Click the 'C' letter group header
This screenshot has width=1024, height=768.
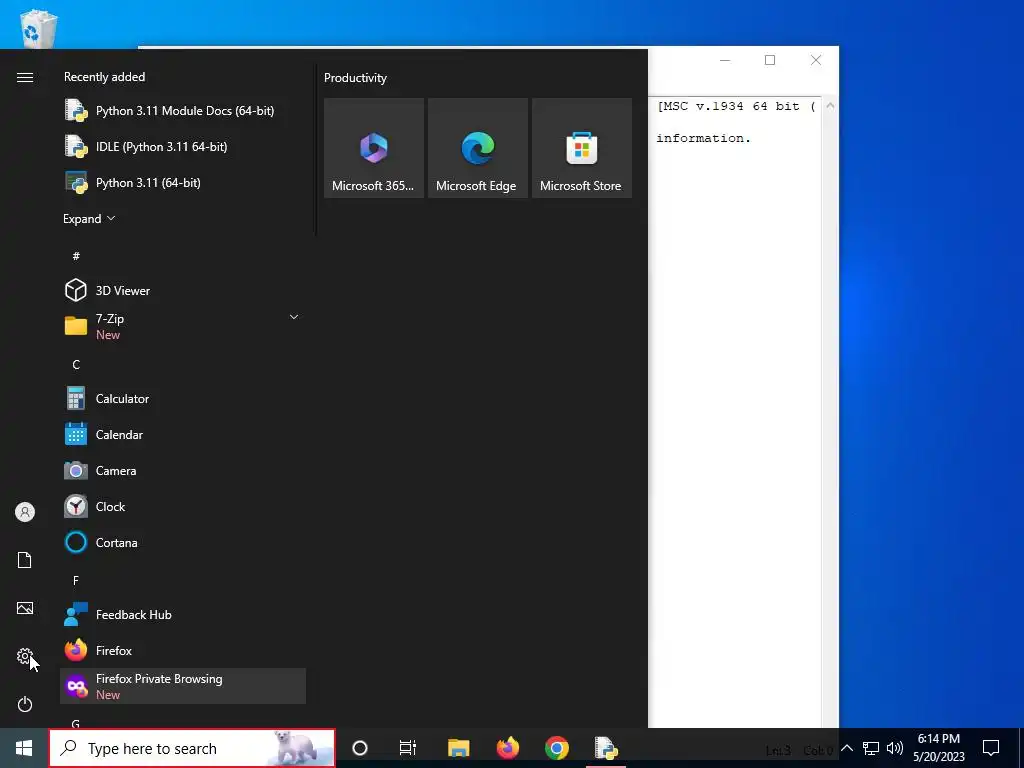pyautogui.click(x=76, y=364)
